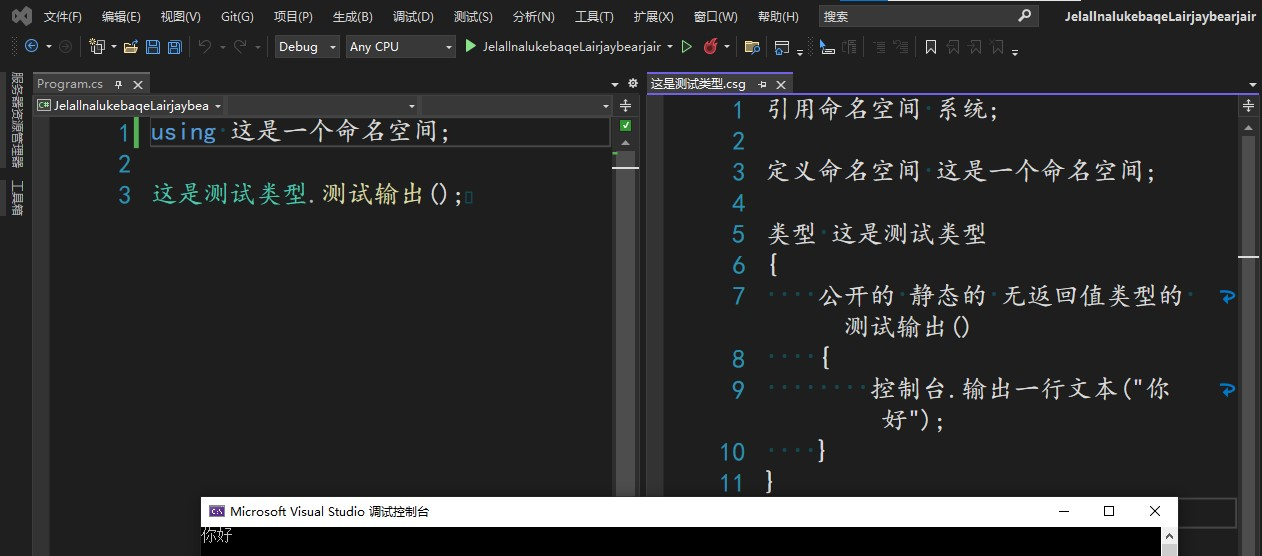The height and width of the screenshot is (556, 1262).
Task: Open the 服务器资源管理器 side panel
Action: (x=17, y=120)
